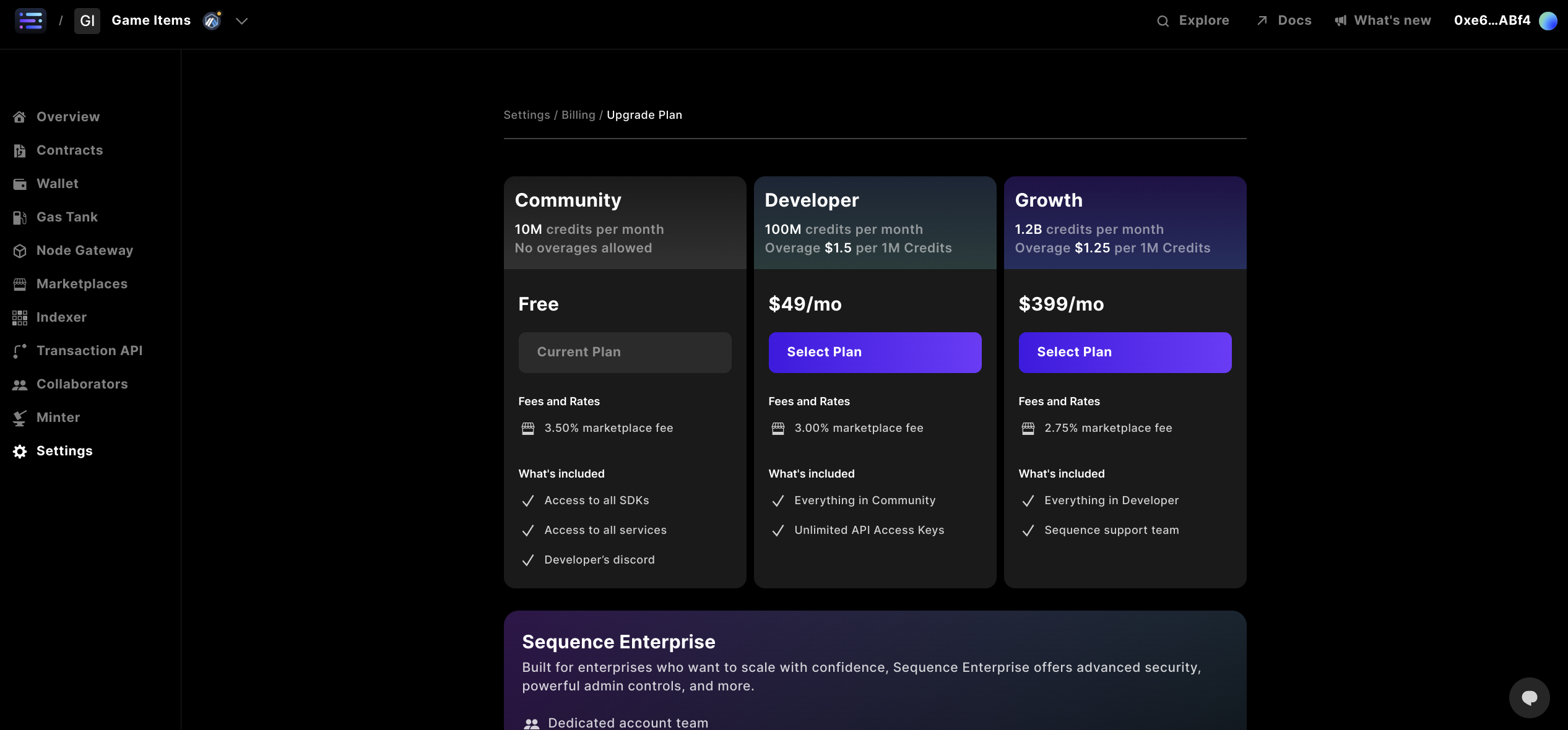Click the Minter sidebar icon
Image resolution: width=1568 pixels, height=730 pixels.
(20, 418)
